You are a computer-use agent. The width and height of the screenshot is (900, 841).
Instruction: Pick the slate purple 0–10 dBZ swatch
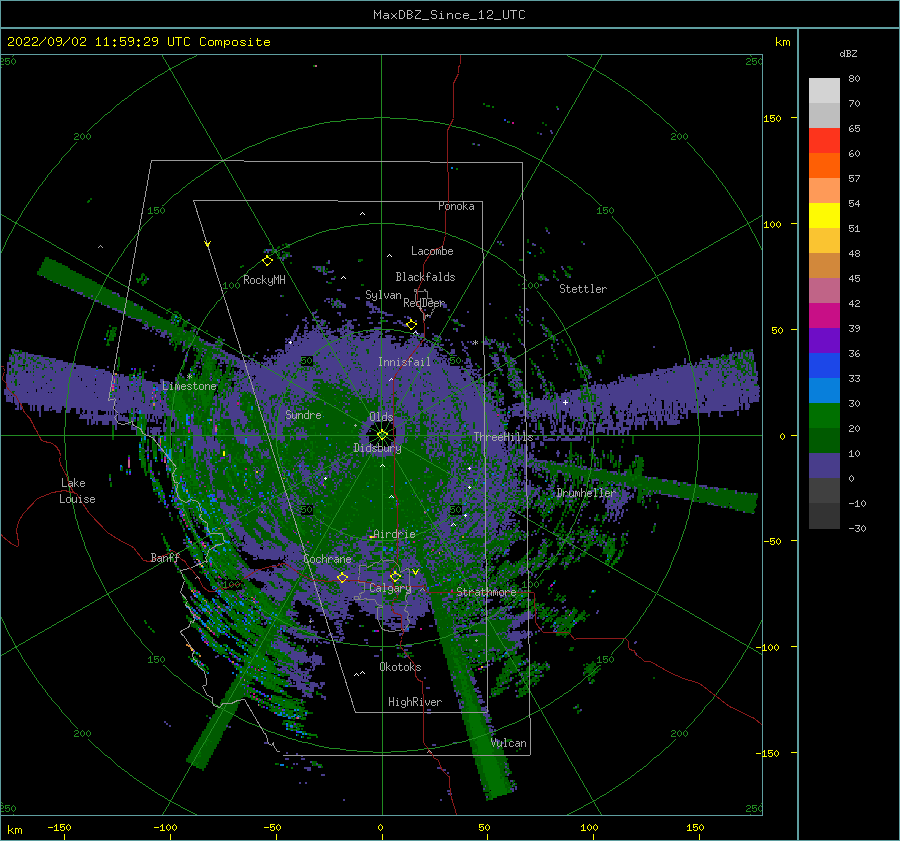pos(824,466)
